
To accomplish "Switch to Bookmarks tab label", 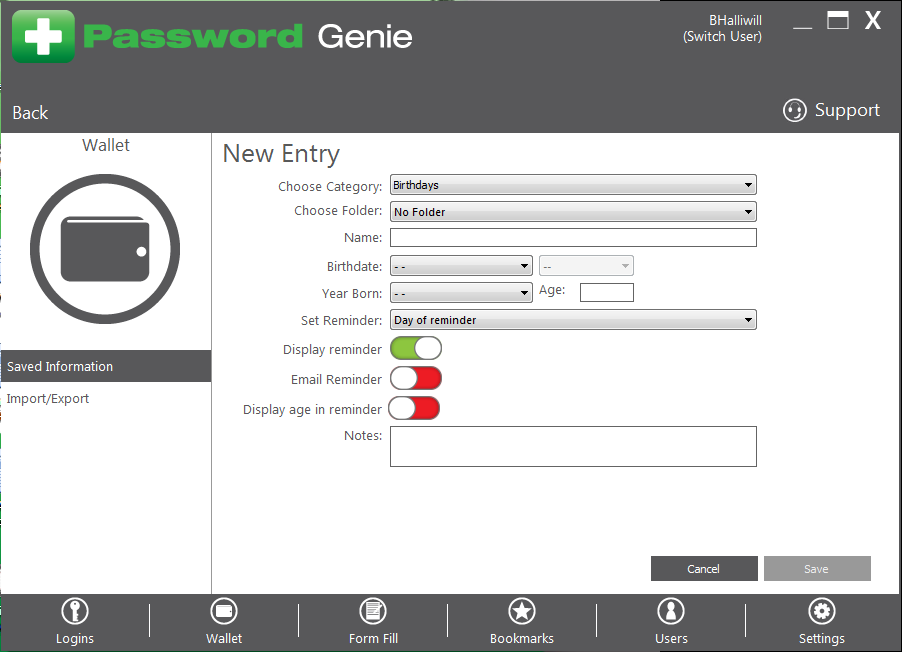I will [x=522, y=638].
